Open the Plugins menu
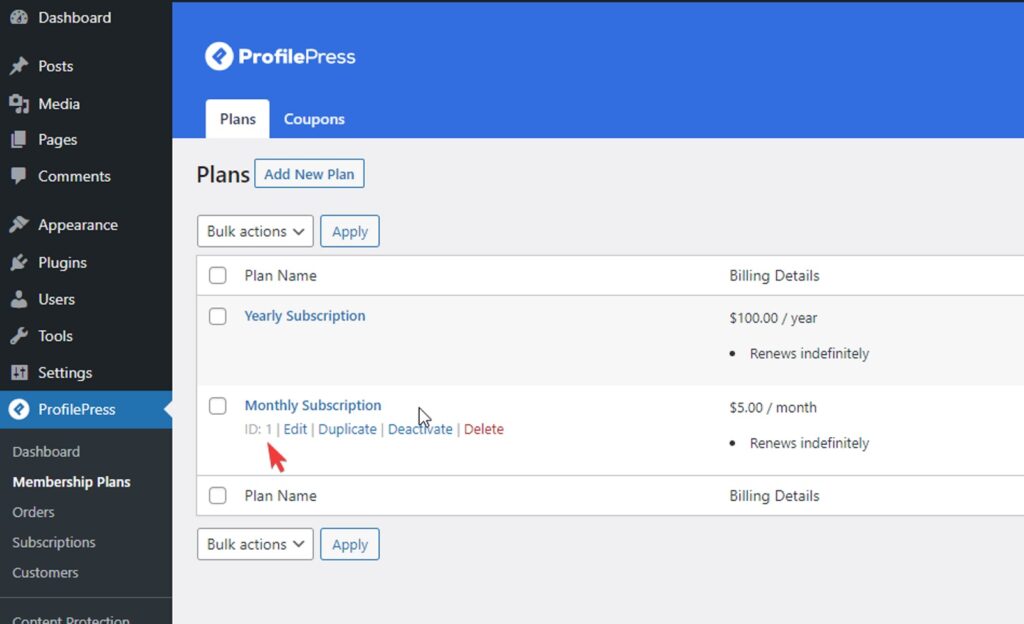The width and height of the screenshot is (1024, 624). (62, 262)
